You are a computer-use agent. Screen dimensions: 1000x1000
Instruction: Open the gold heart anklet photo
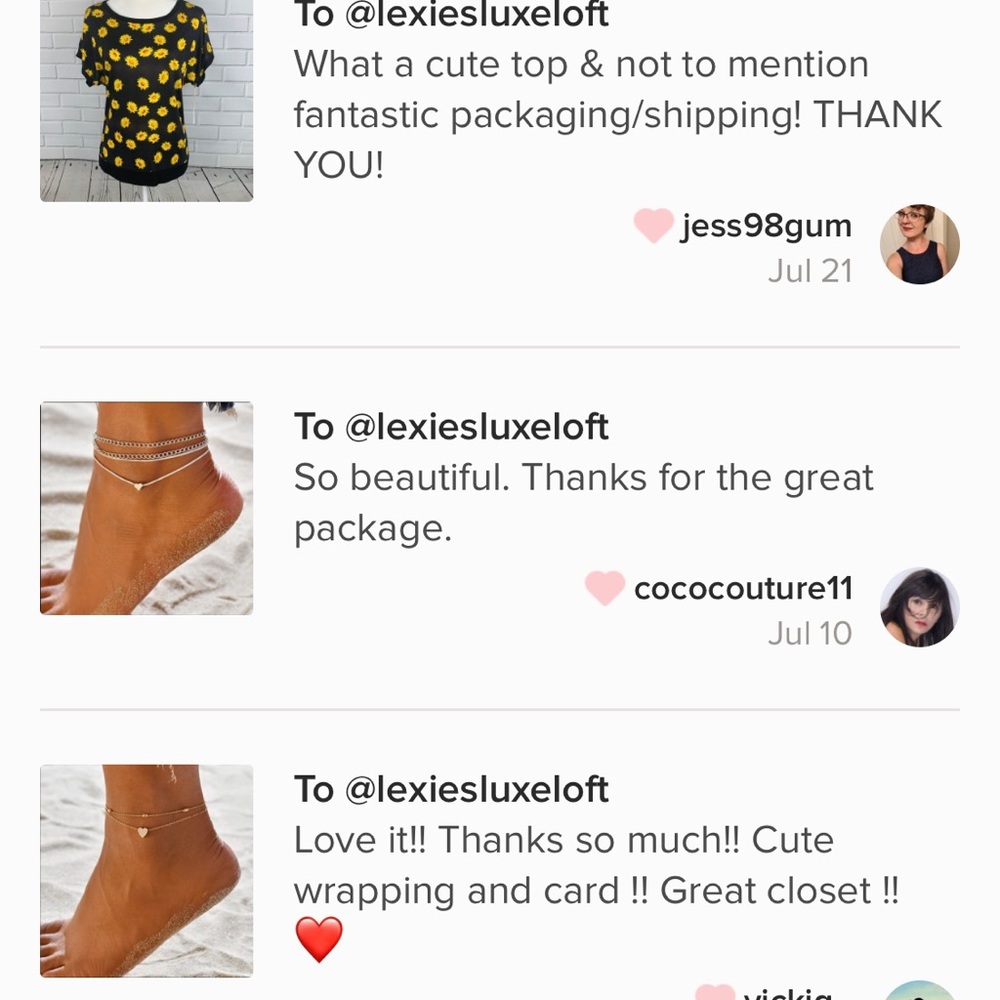coord(147,871)
